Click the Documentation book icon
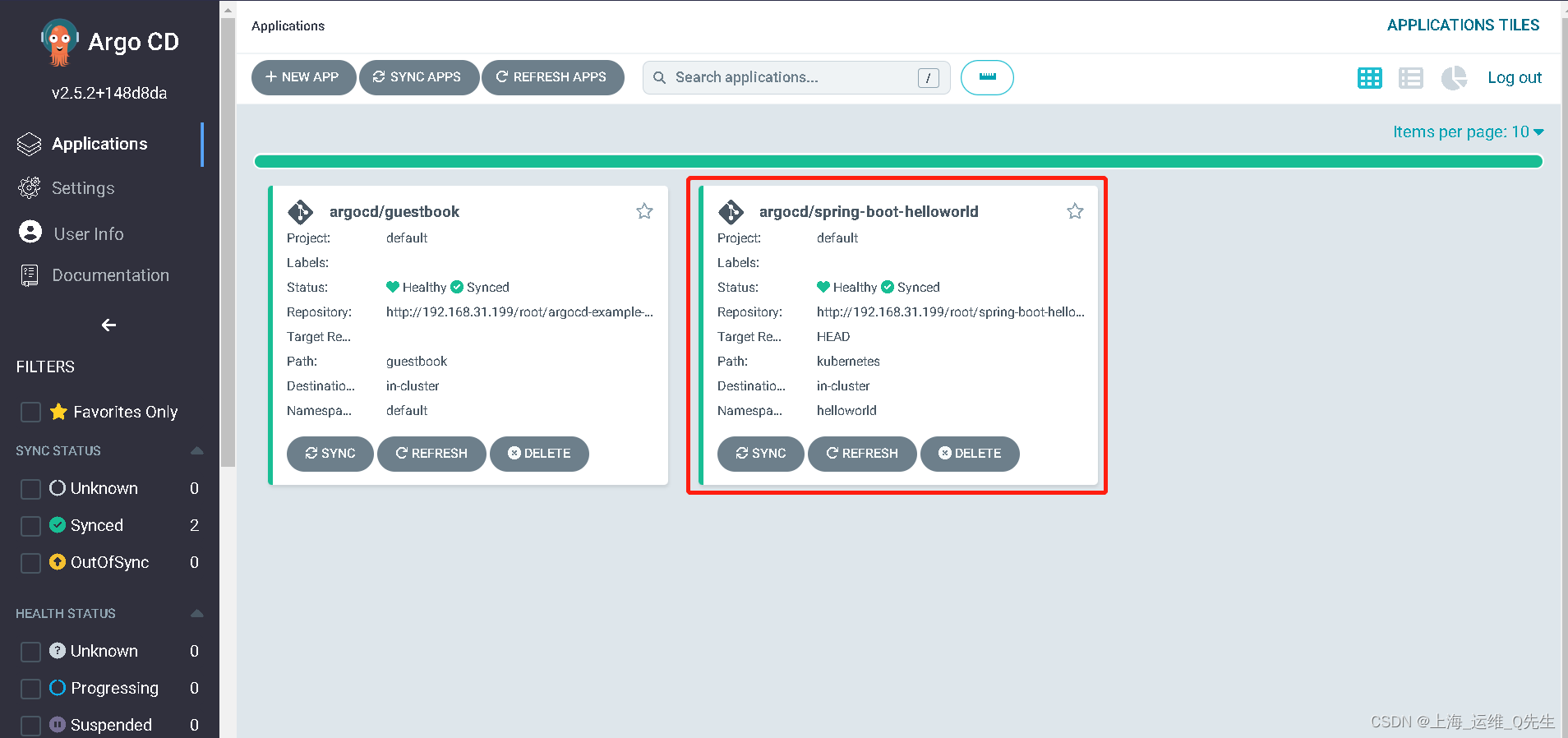The height and width of the screenshot is (738, 1568). point(30,275)
